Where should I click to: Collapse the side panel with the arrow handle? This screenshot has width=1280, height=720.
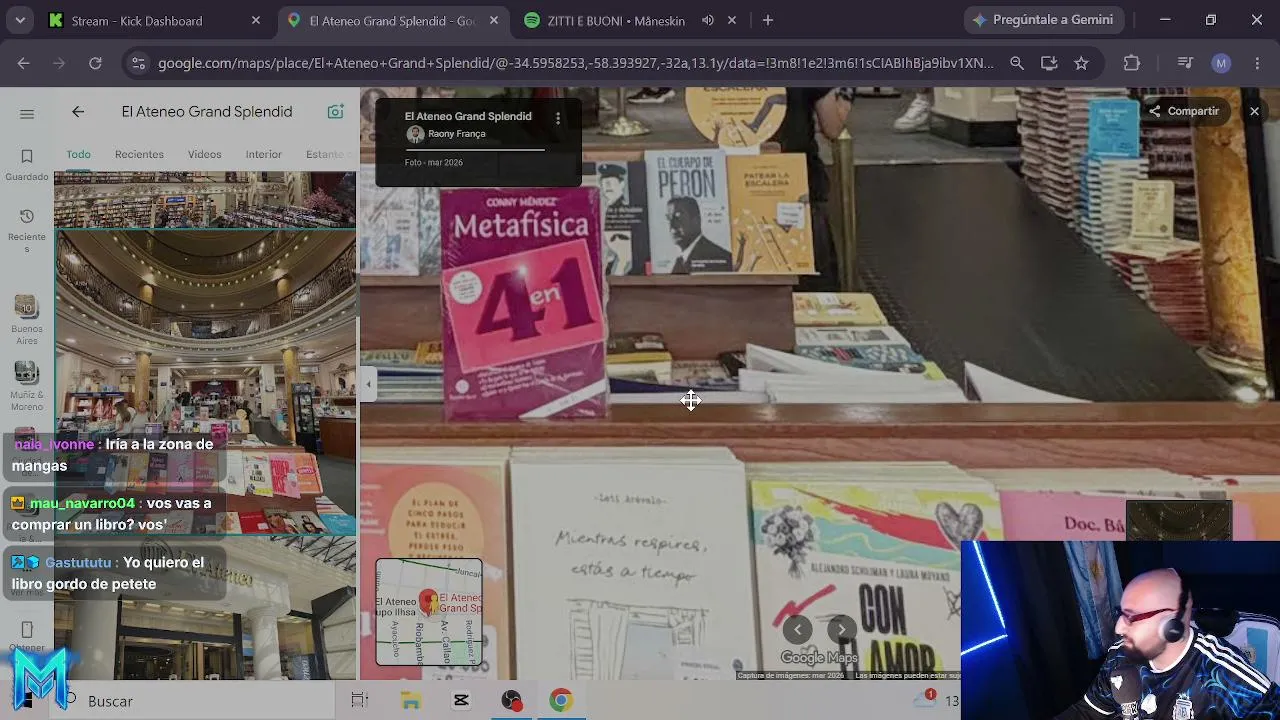(x=368, y=383)
